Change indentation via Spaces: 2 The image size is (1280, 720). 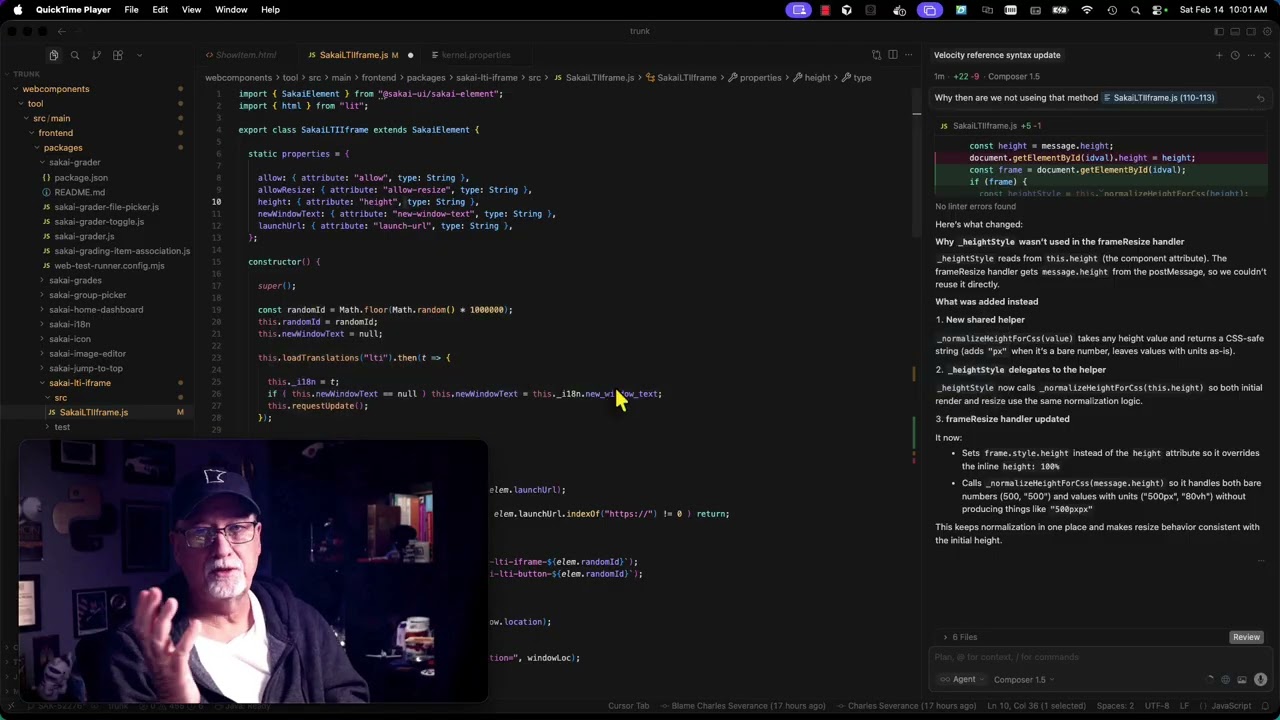point(1116,706)
